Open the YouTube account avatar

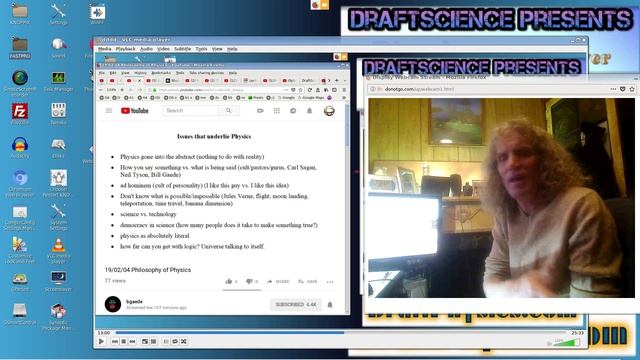pos(329,111)
